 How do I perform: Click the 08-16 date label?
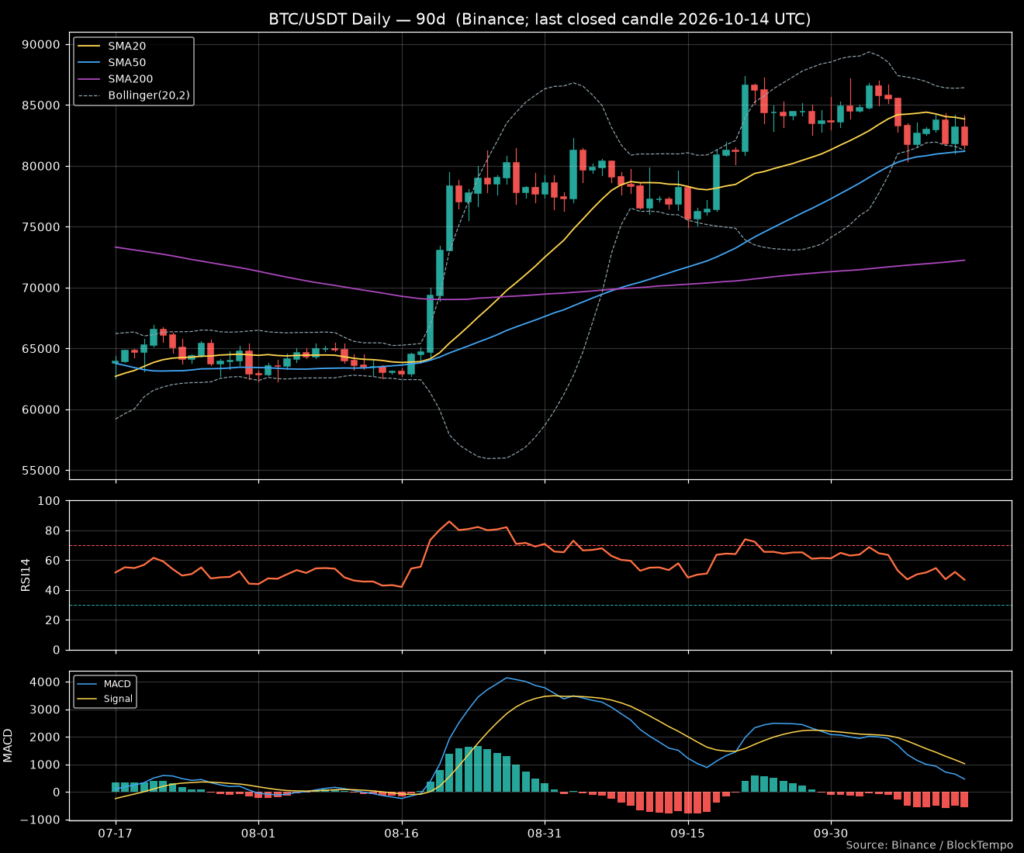pos(402,833)
